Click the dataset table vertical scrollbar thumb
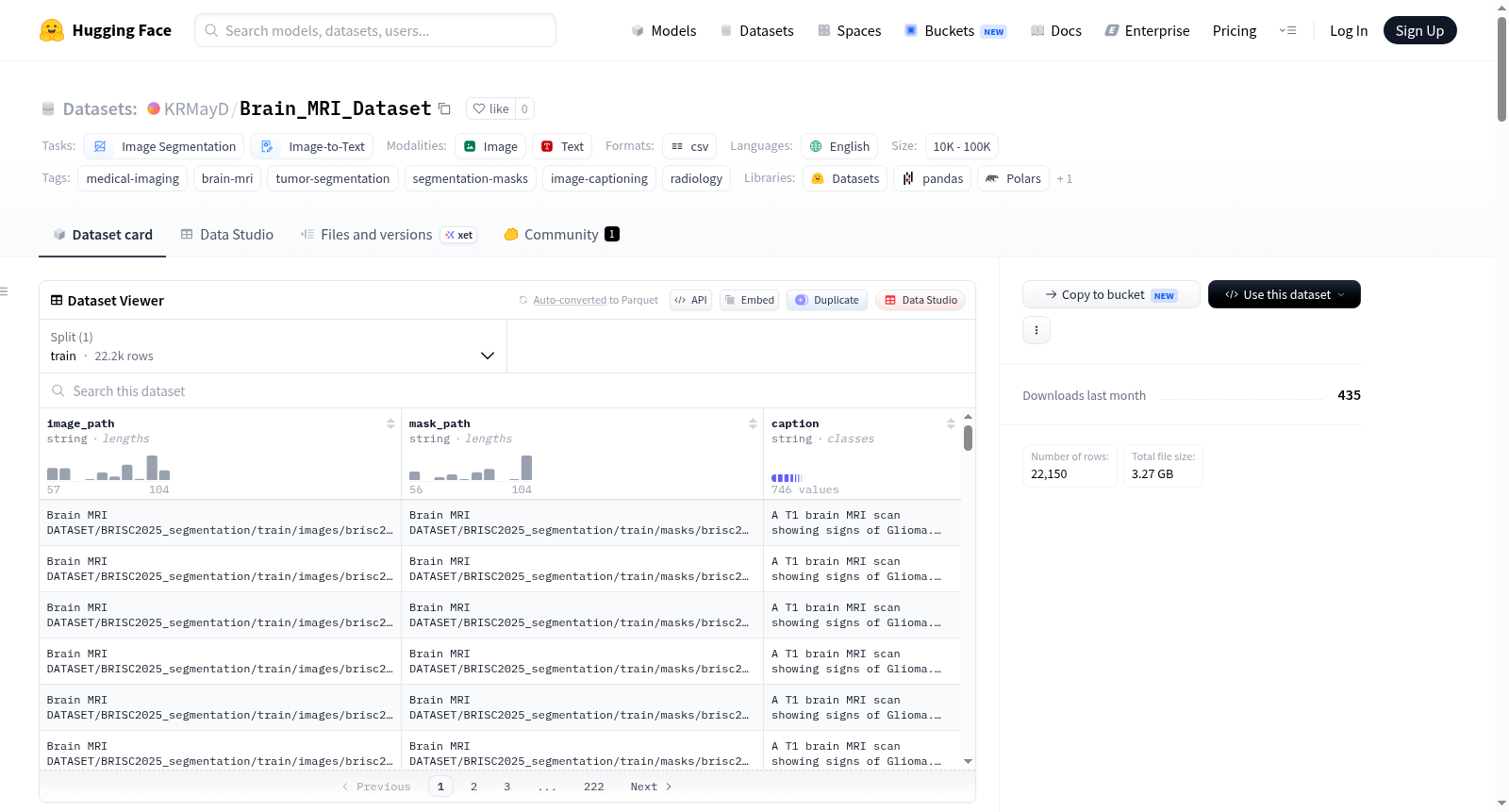1509x812 pixels. (968, 438)
